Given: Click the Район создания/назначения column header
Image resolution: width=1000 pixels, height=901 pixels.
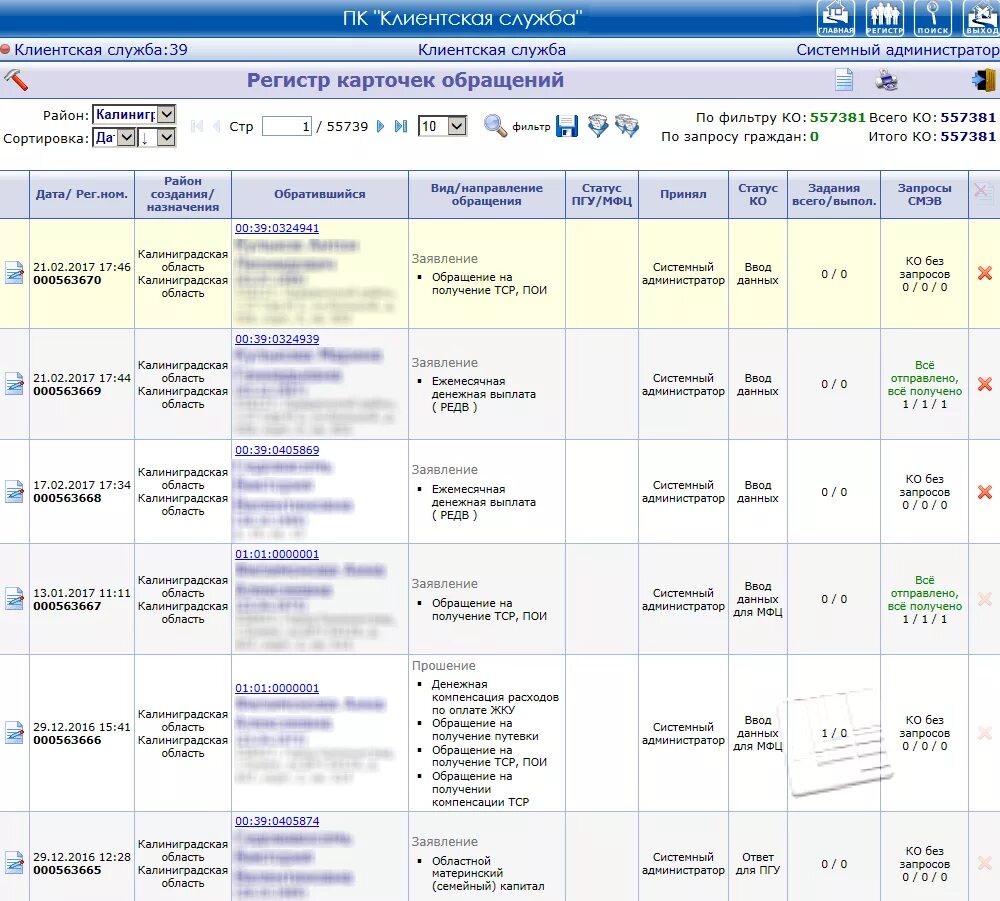Looking at the screenshot, I should (x=182, y=194).
